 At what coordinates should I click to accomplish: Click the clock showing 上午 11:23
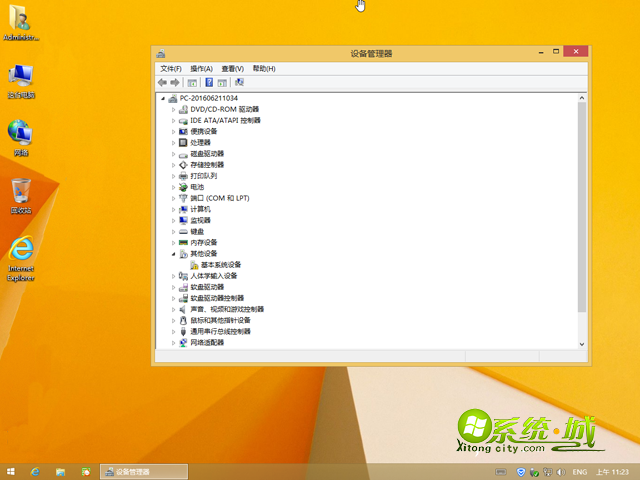[x=612, y=472]
